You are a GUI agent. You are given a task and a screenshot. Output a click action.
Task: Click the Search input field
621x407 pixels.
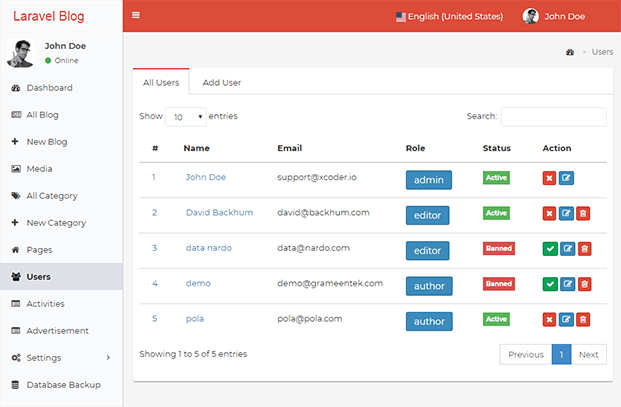pos(554,117)
